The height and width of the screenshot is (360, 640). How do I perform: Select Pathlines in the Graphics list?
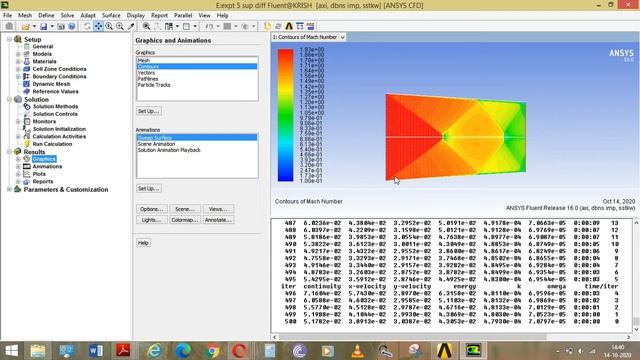197,79
